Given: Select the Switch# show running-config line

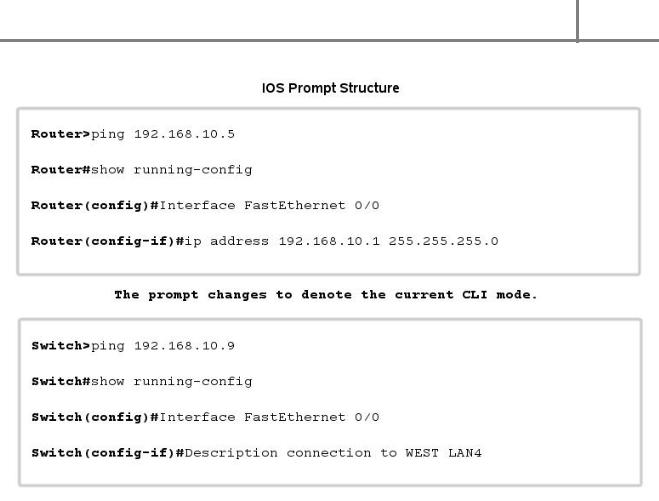Looking at the screenshot, I should click(142, 382).
